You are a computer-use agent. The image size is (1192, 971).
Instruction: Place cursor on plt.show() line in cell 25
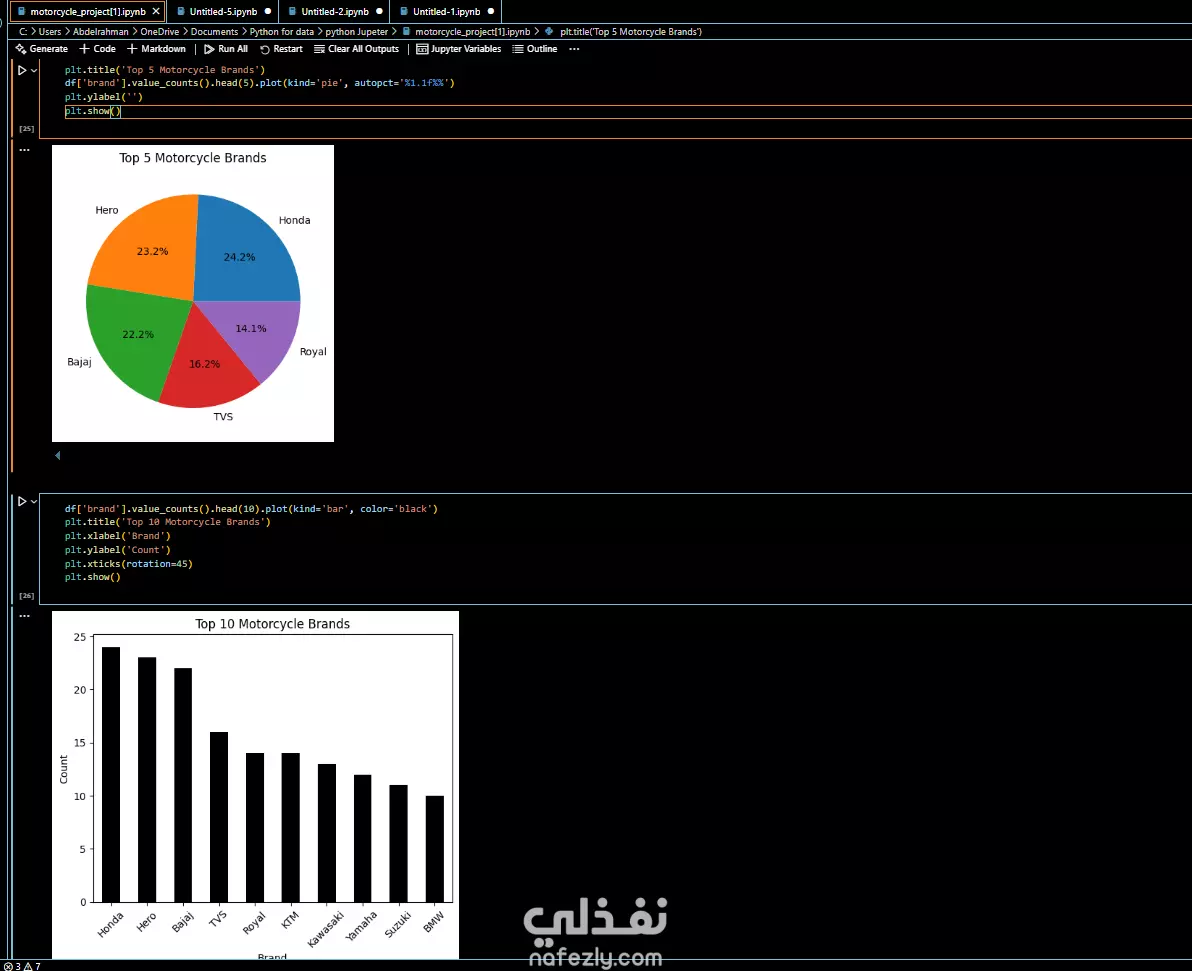point(93,111)
